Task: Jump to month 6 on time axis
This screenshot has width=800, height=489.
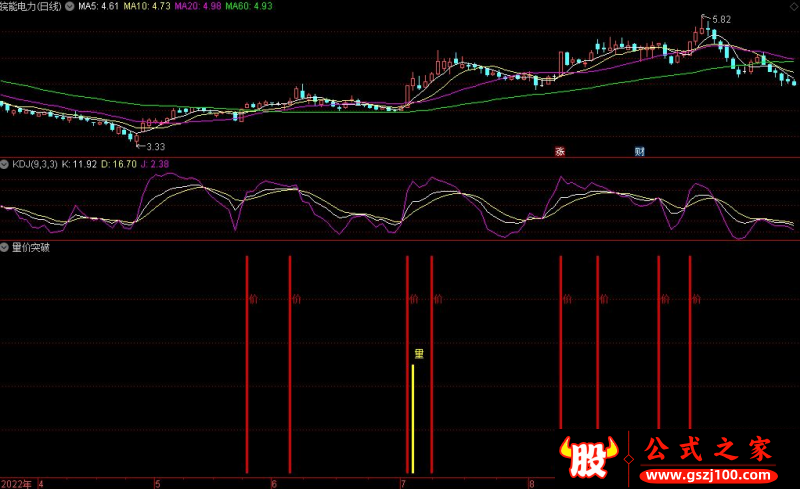Action: 274,484
